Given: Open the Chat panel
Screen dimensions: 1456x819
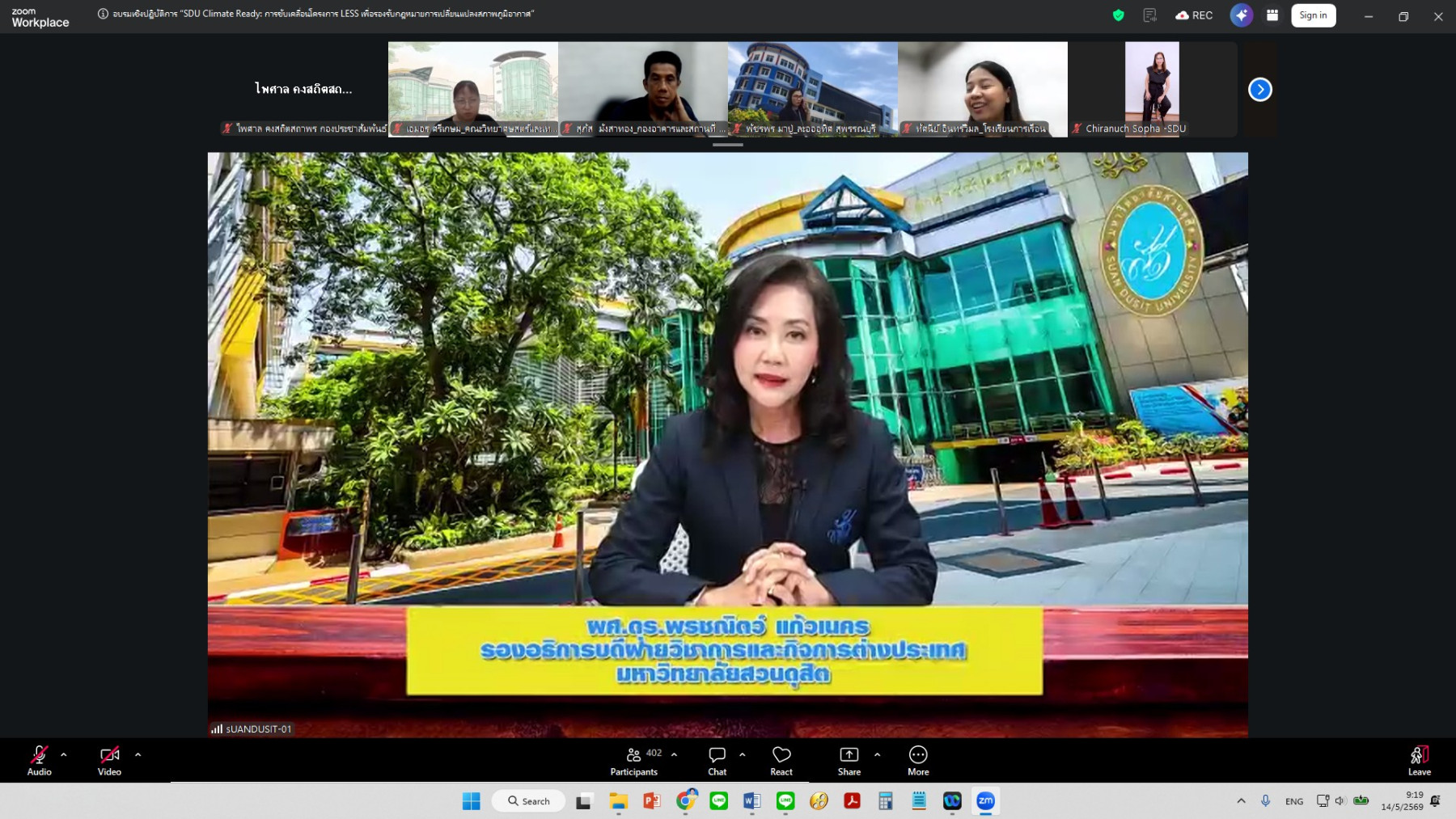Looking at the screenshot, I should point(717,760).
